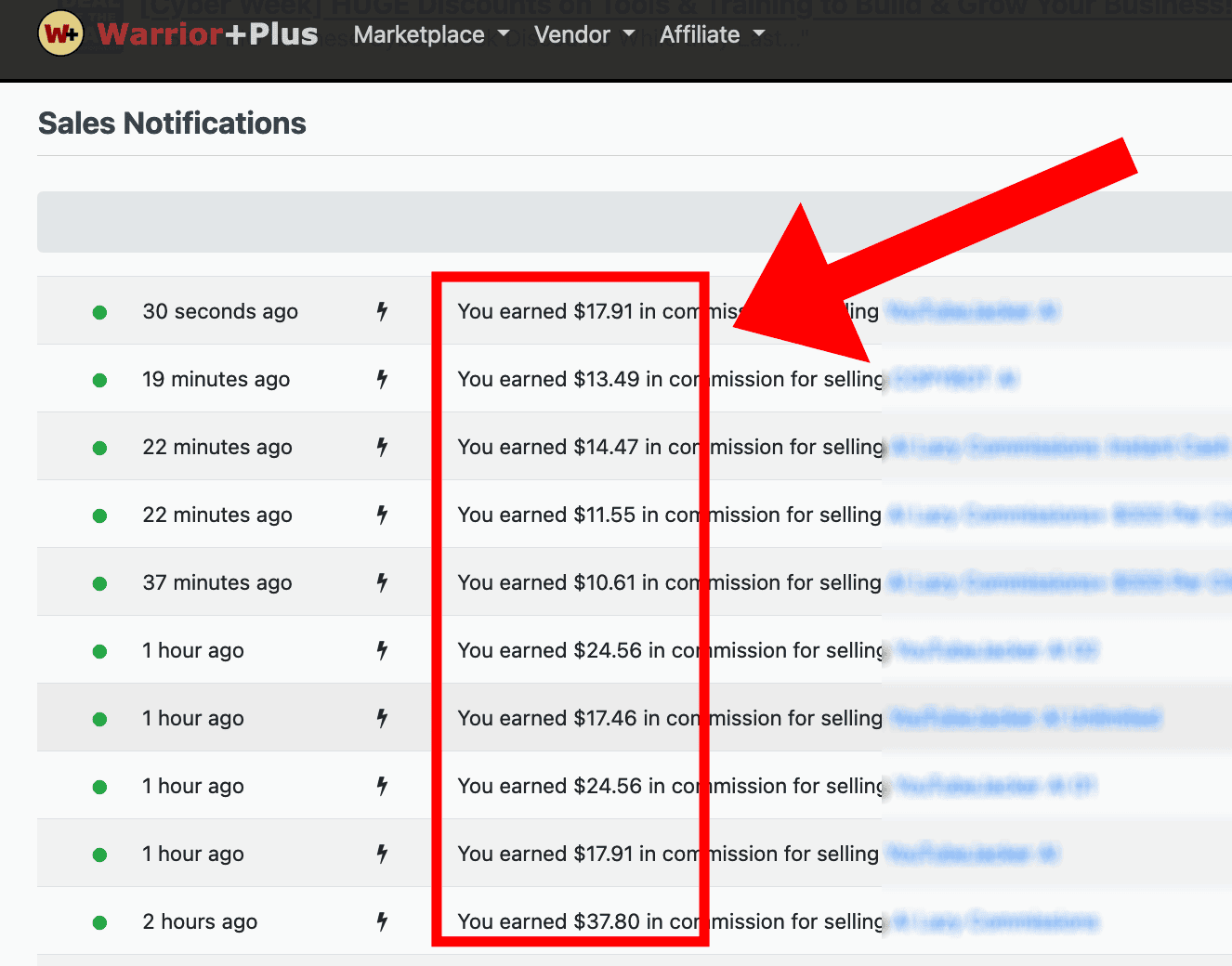Click the Warrior+Plus brand name
This screenshot has height=966, width=1232.
tap(207, 34)
